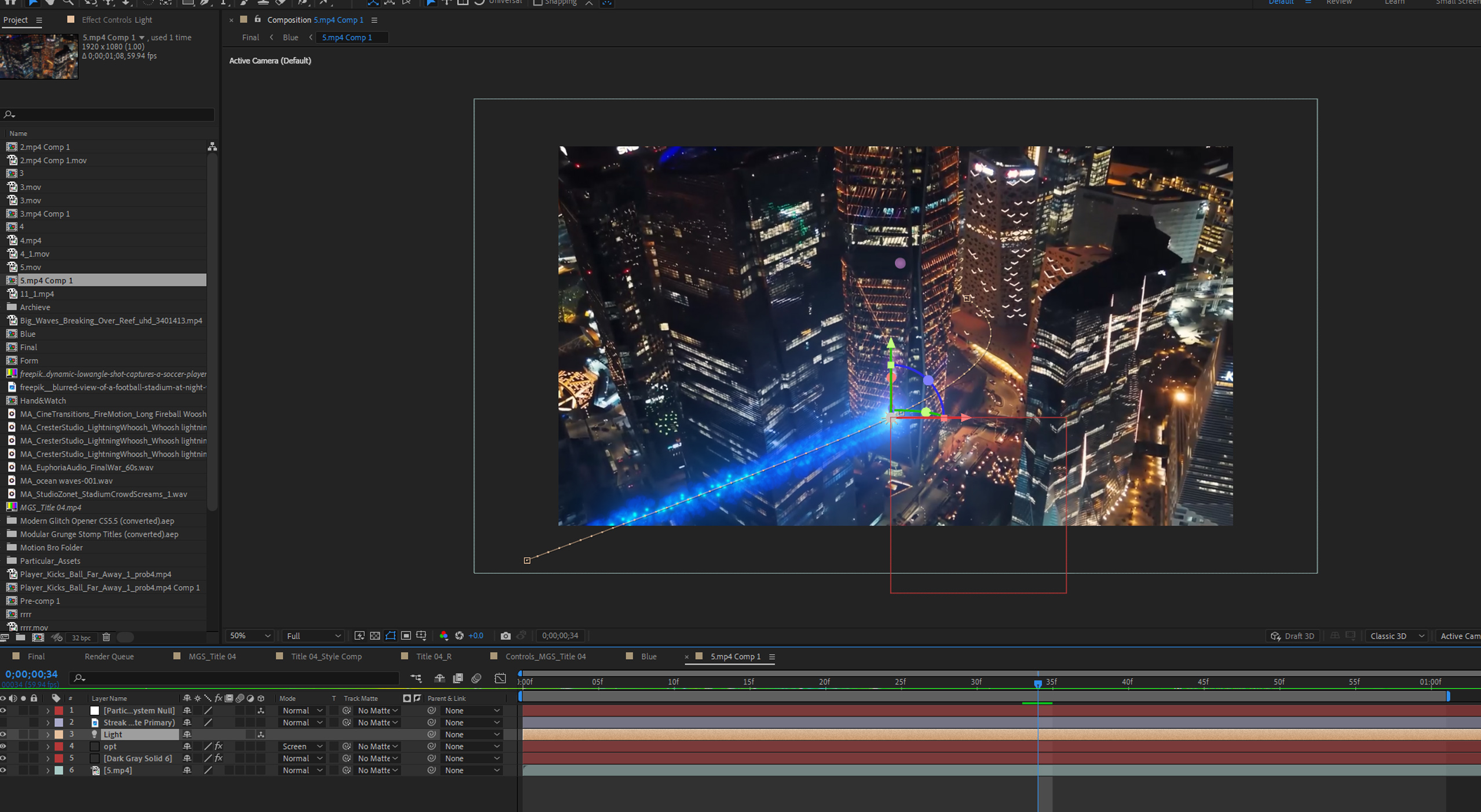This screenshot has height=812, width=1481.
Task: Create a new composition from project panel
Action: (x=38, y=637)
